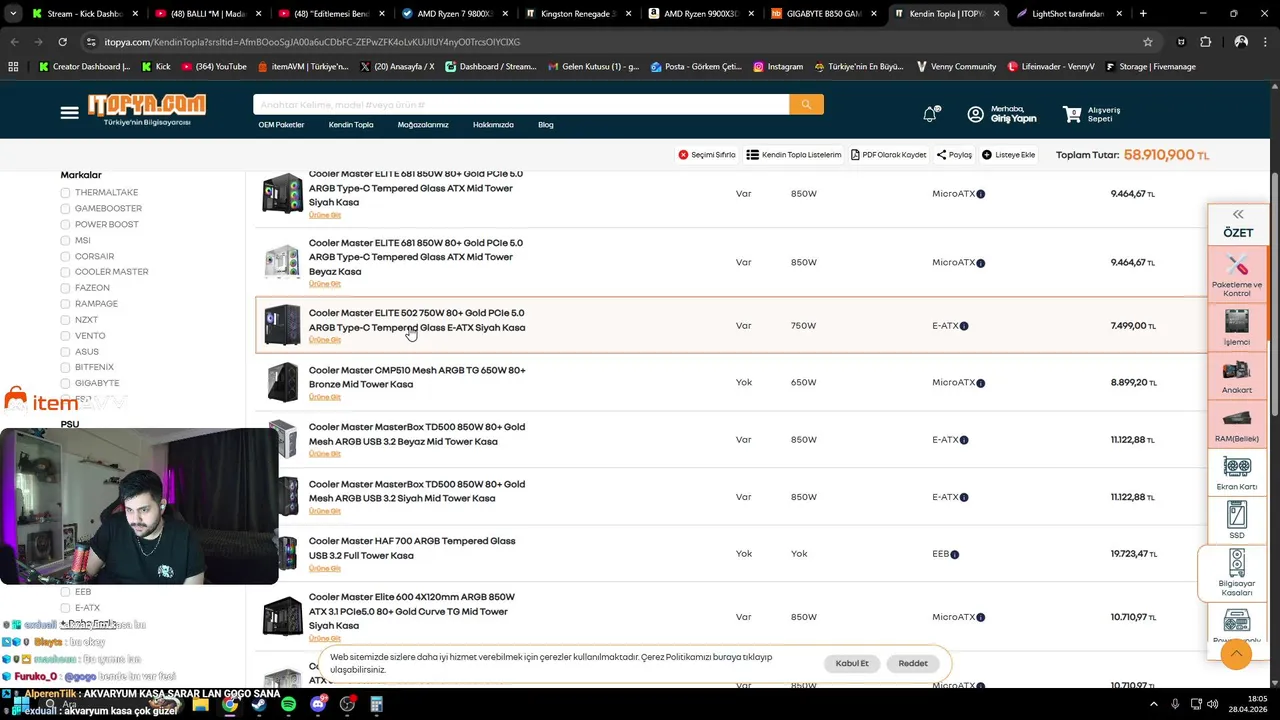Open Spotify from the taskbar

pyautogui.click(x=288, y=704)
